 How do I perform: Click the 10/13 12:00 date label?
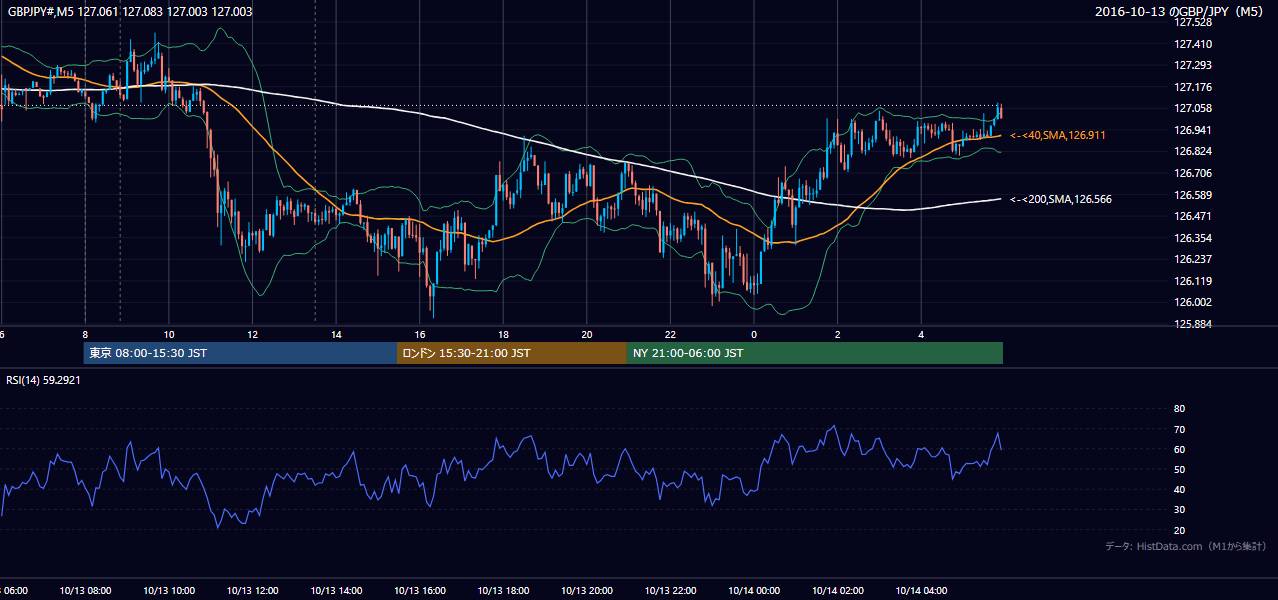tap(253, 591)
